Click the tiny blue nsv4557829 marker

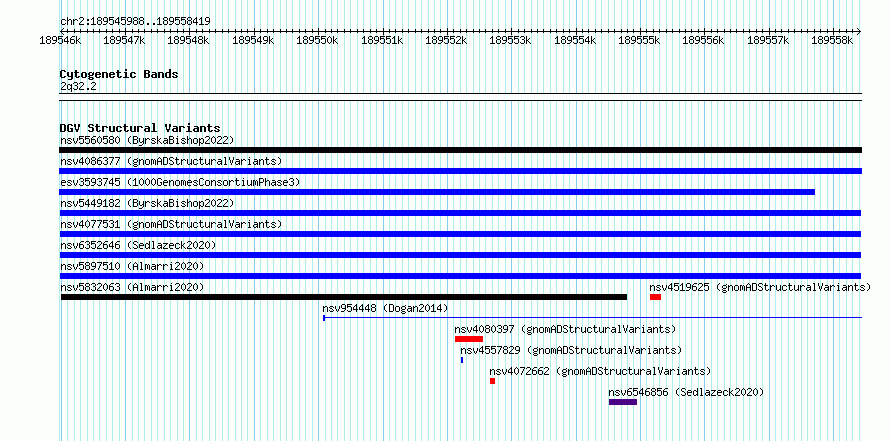[x=462, y=360]
